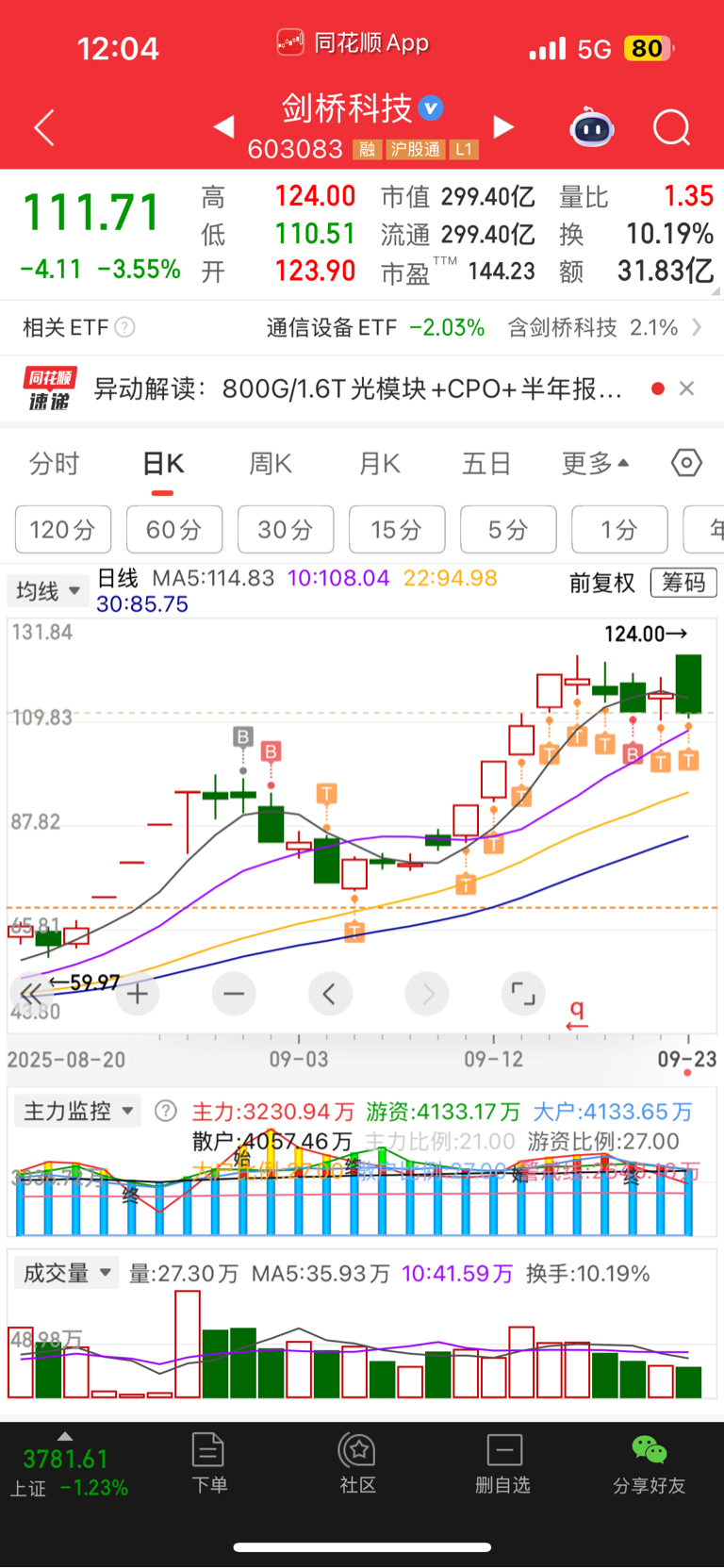724x1568 pixels.
Task: Open the 同花顺速递 logo
Action: (x=49, y=389)
